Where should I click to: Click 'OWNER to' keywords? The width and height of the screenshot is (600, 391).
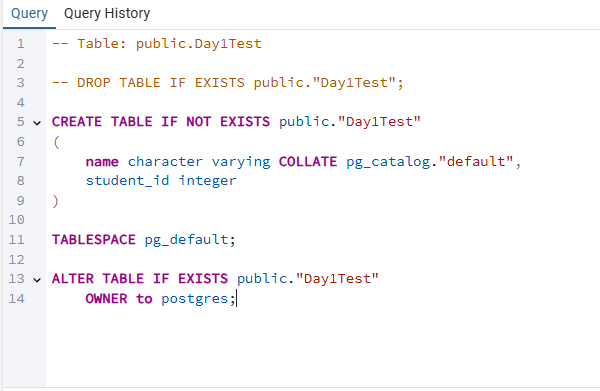click(119, 299)
